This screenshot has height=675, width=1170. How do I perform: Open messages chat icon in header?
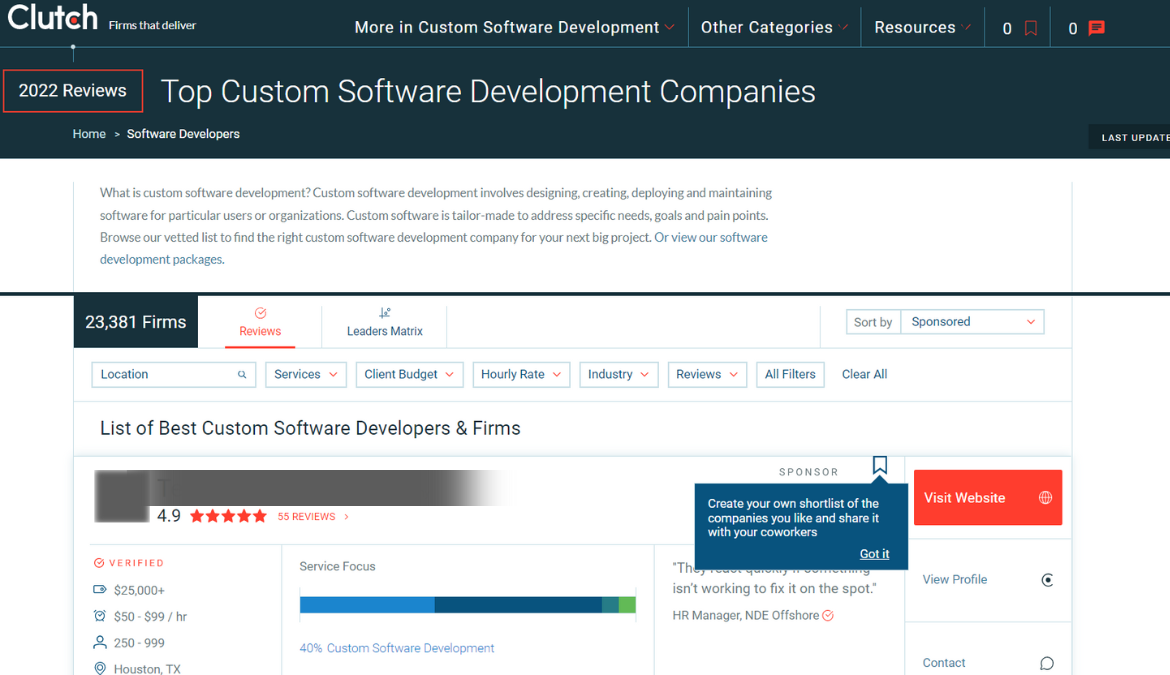point(1097,28)
